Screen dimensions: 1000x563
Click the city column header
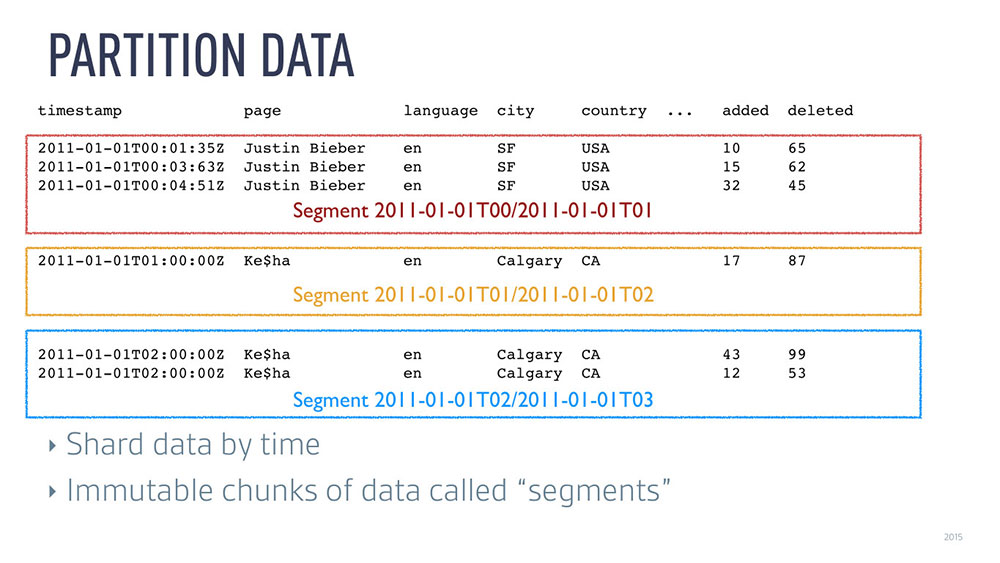(x=515, y=111)
